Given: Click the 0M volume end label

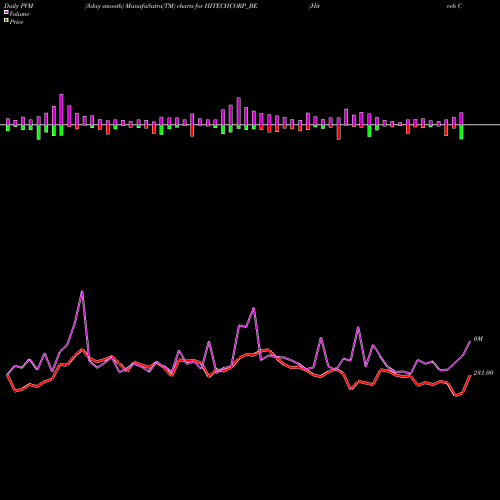Looking at the screenshot, I should pyautogui.click(x=478, y=339).
